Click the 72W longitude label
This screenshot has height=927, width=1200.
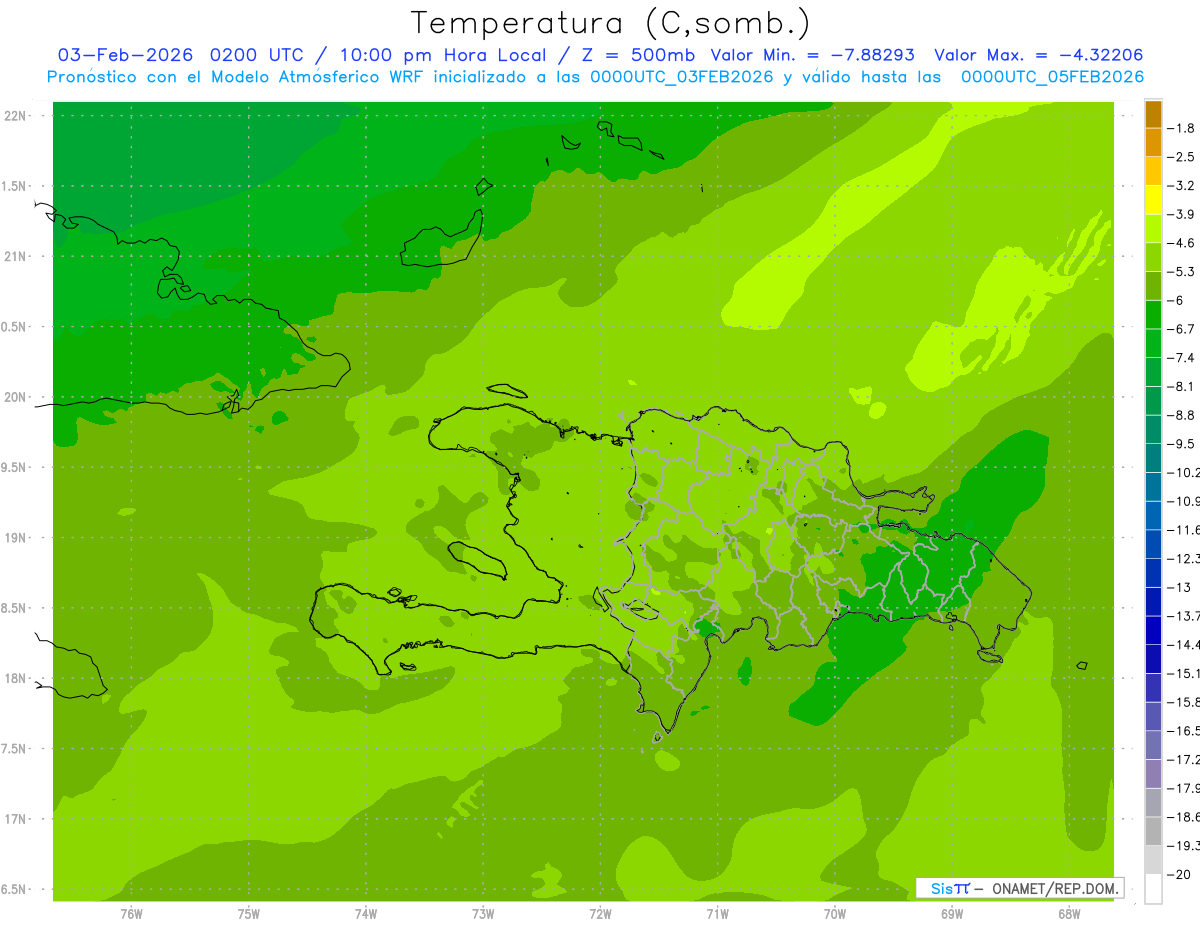pyautogui.click(x=600, y=914)
